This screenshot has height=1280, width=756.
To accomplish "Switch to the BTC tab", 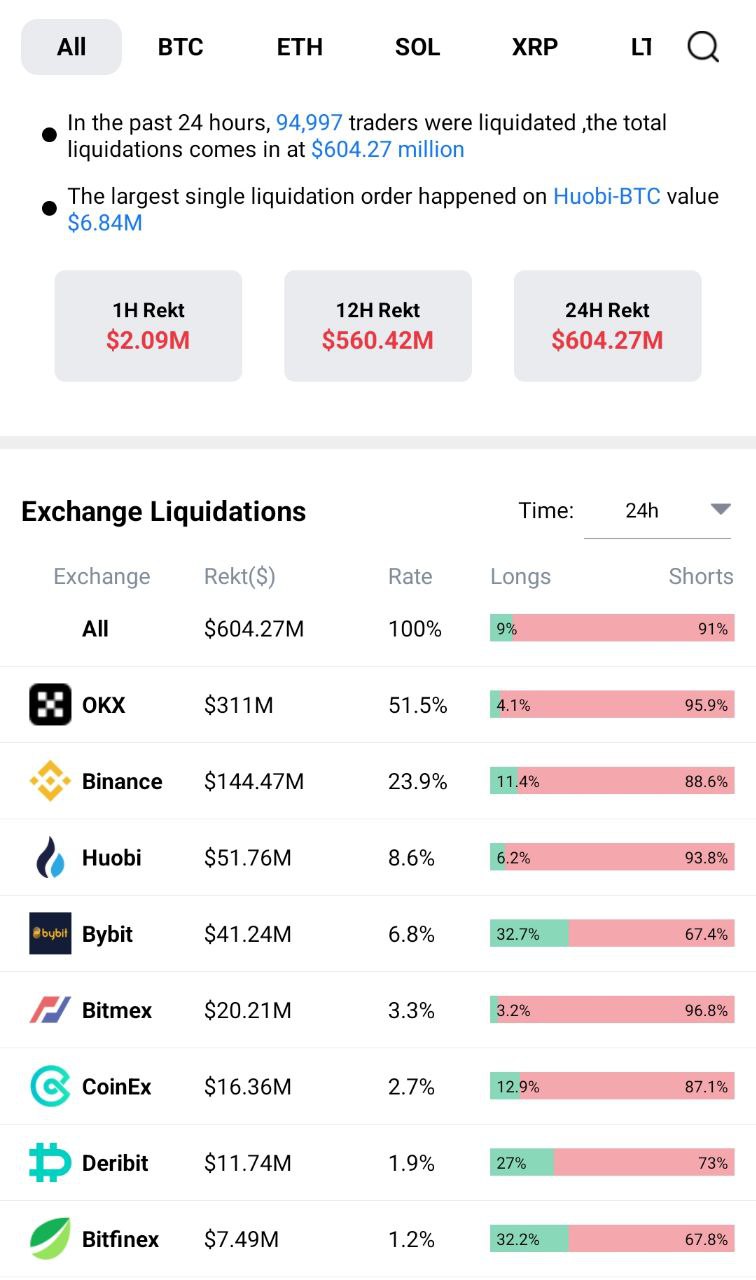I will coord(180,47).
